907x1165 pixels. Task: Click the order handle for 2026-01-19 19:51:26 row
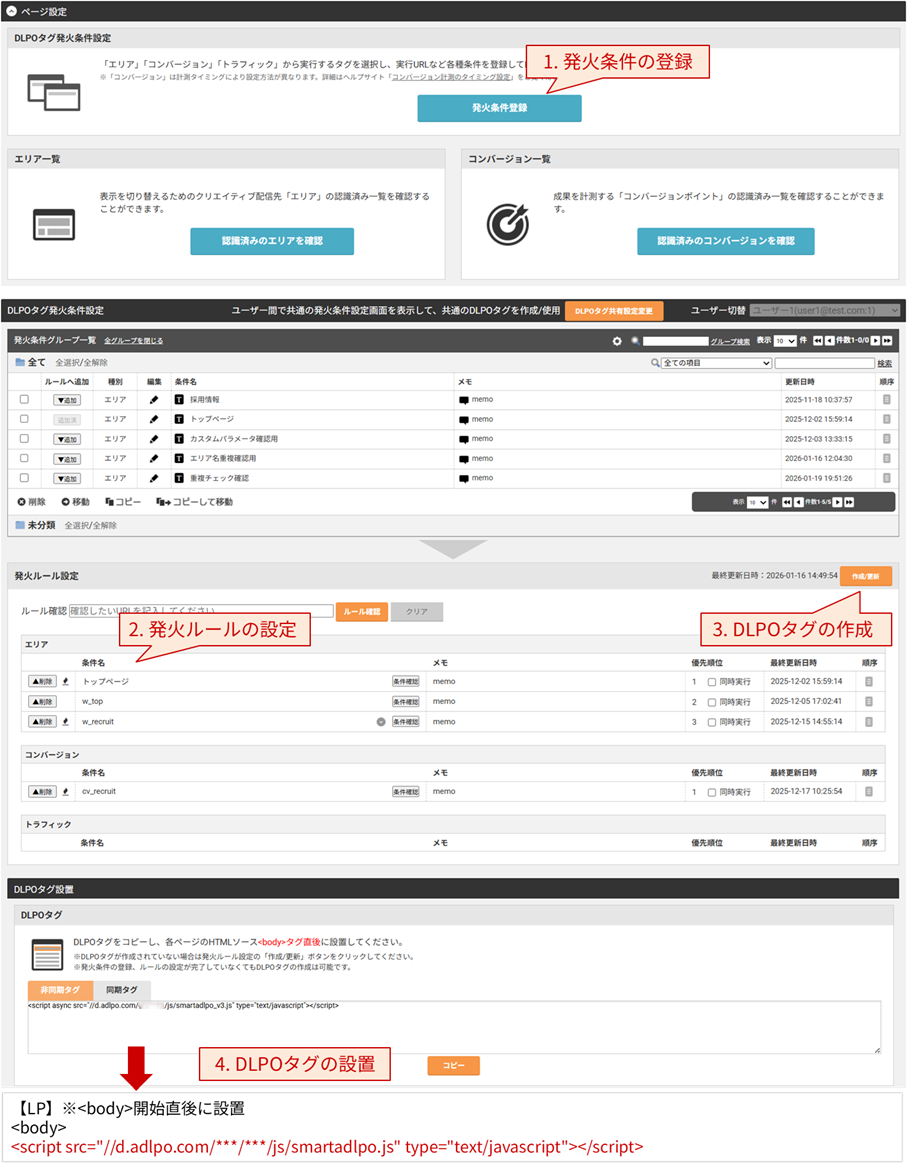886,478
